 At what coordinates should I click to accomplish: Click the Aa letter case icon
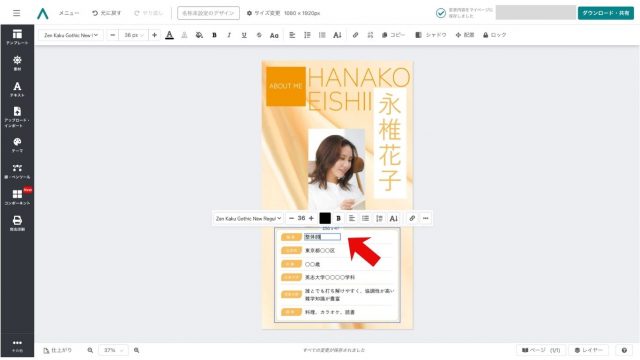(274, 36)
